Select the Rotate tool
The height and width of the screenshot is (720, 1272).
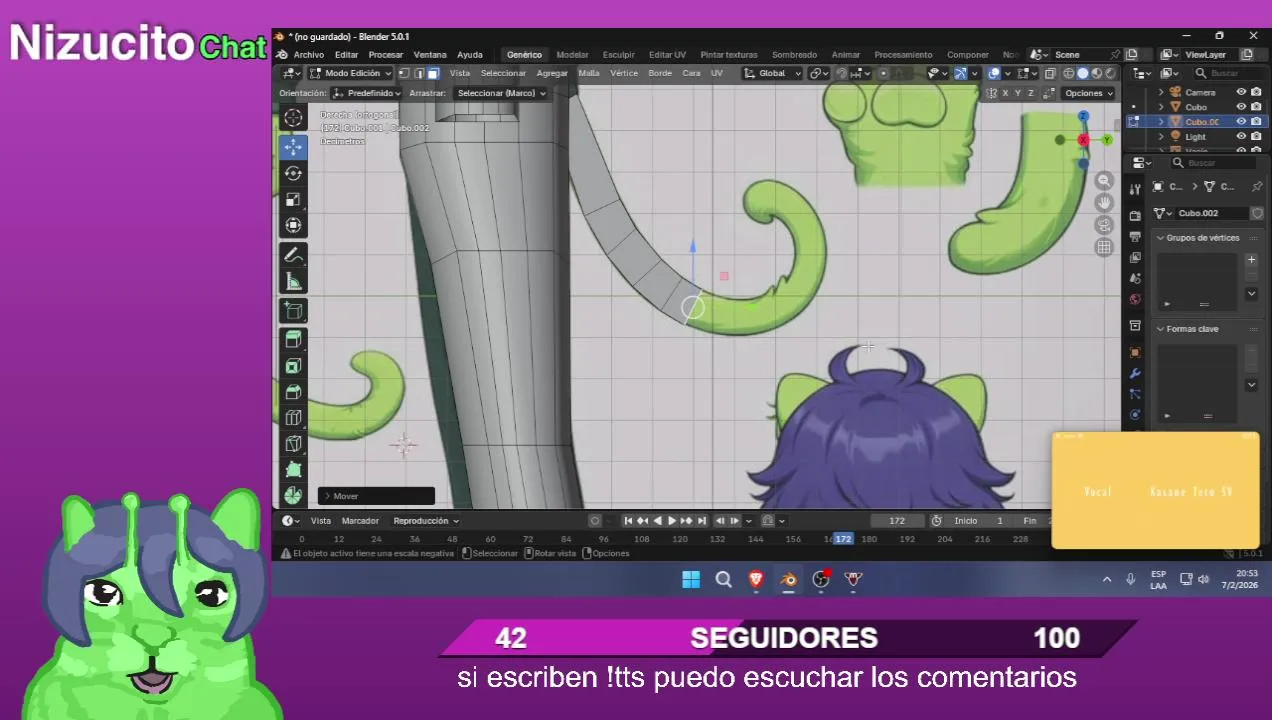point(293,173)
